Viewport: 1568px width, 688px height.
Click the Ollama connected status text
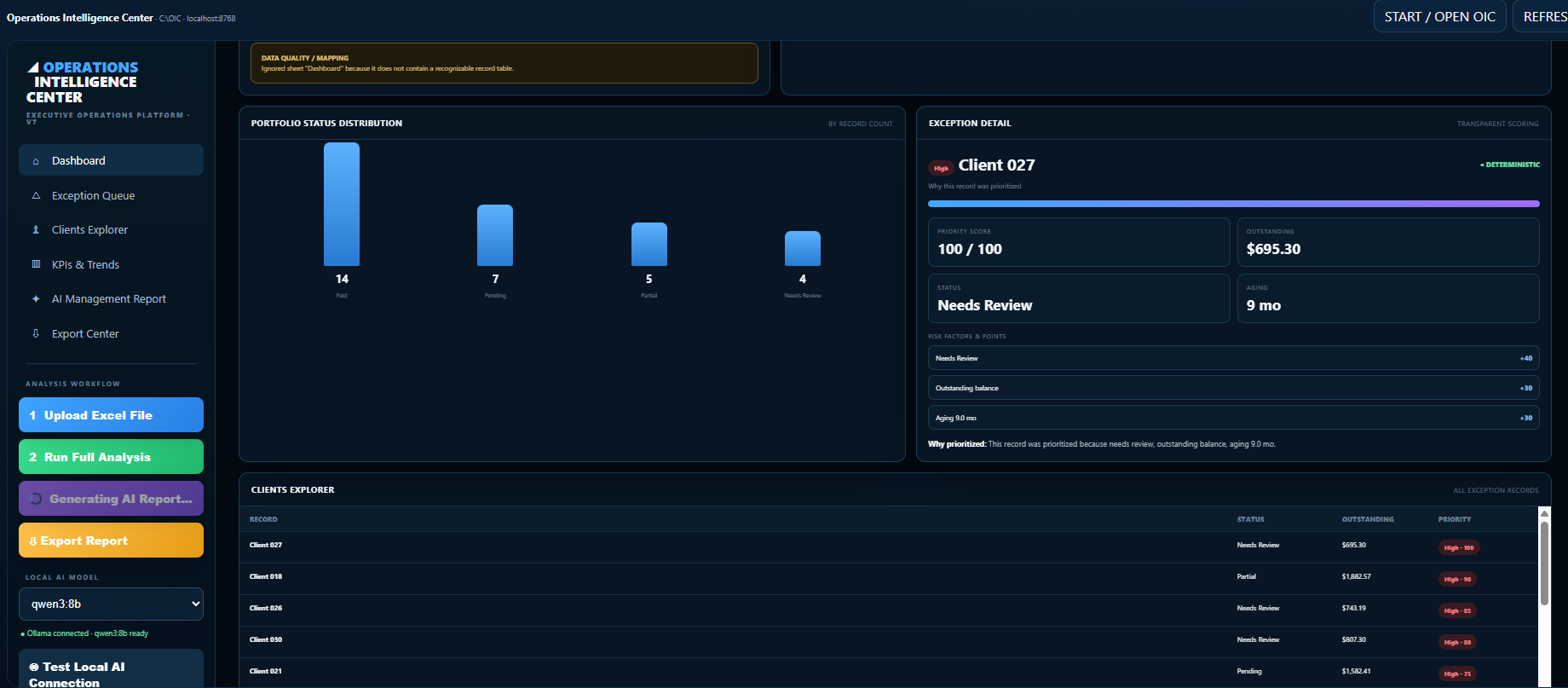[85, 633]
